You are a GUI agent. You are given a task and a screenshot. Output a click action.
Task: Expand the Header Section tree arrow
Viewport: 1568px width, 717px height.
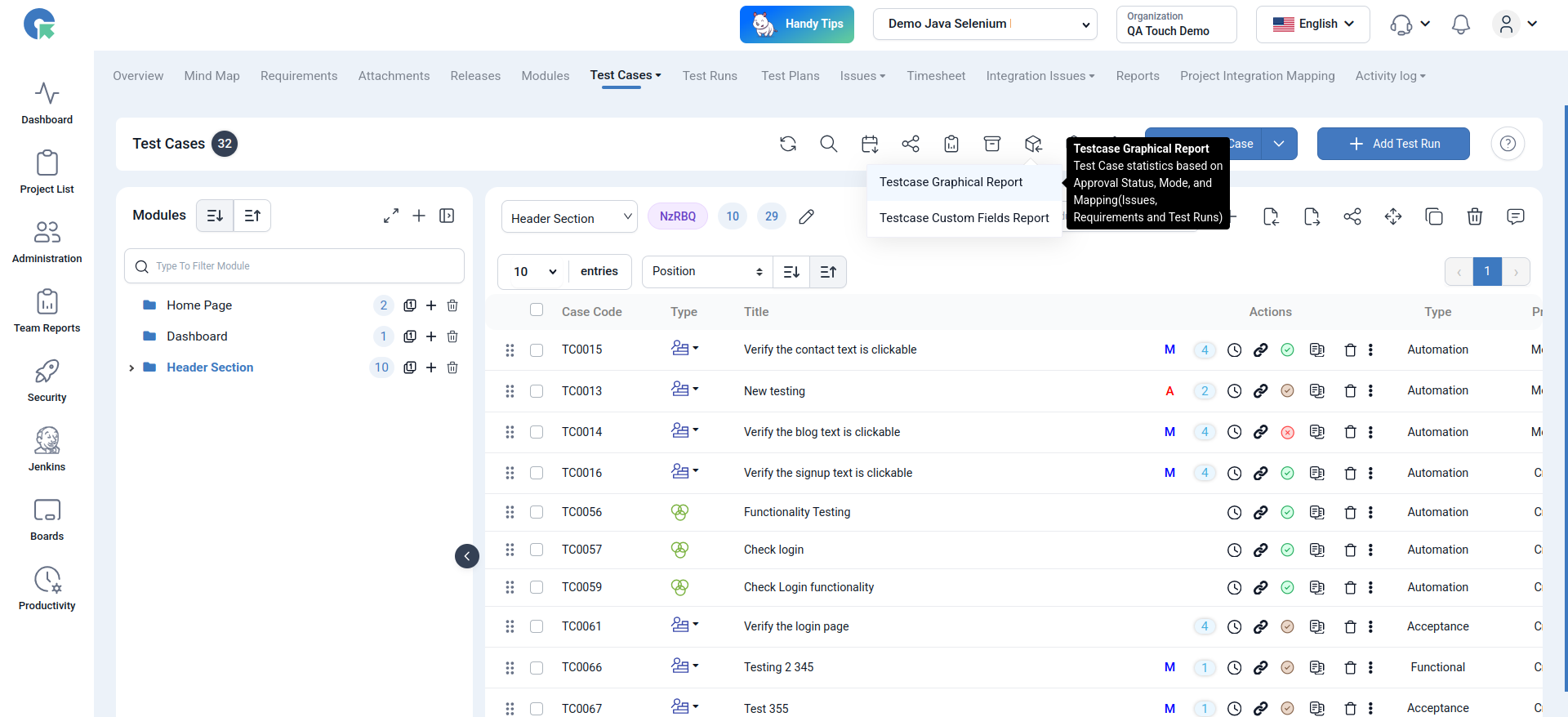pos(131,368)
